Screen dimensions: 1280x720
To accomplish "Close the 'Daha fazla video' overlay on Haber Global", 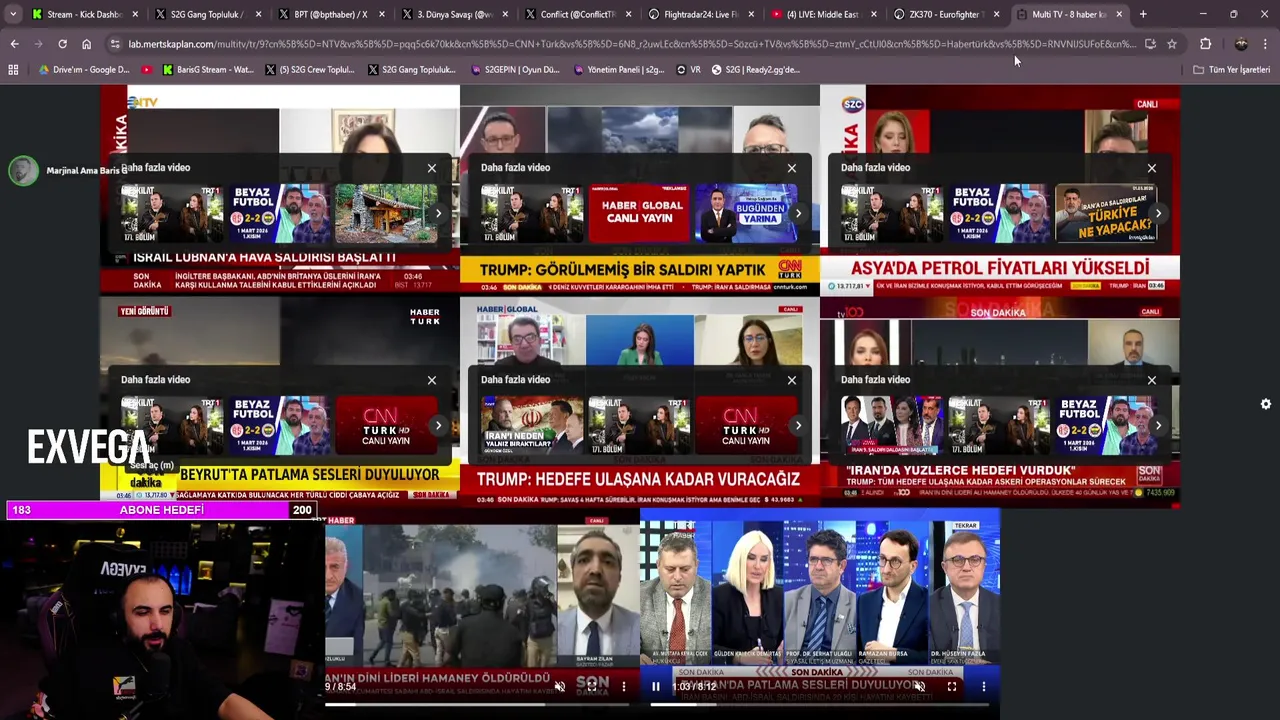I will point(792,380).
